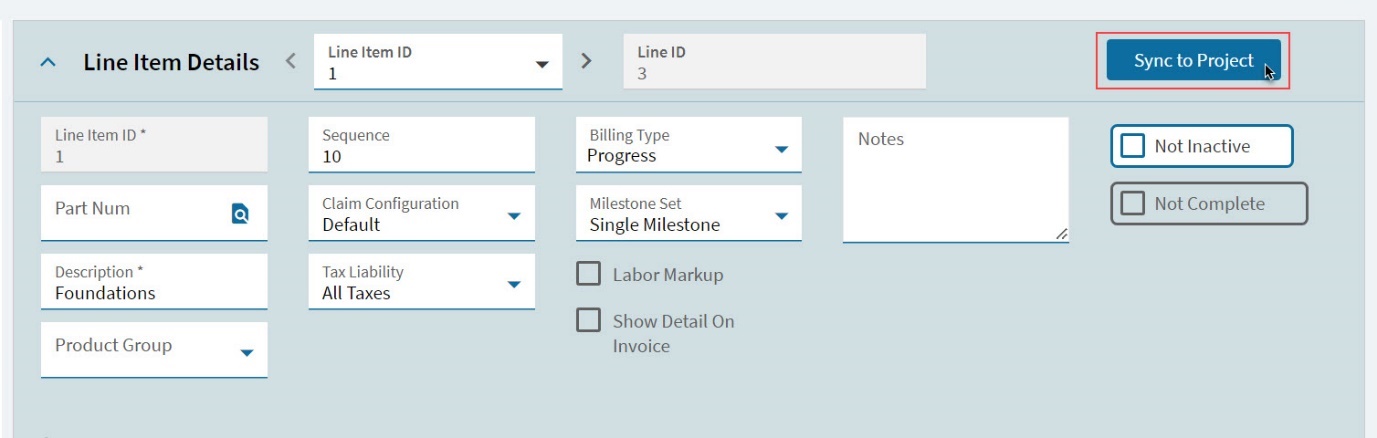The image size is (1377, 438).
Task: Click into the Notes text area
Action: coord(956,180)
